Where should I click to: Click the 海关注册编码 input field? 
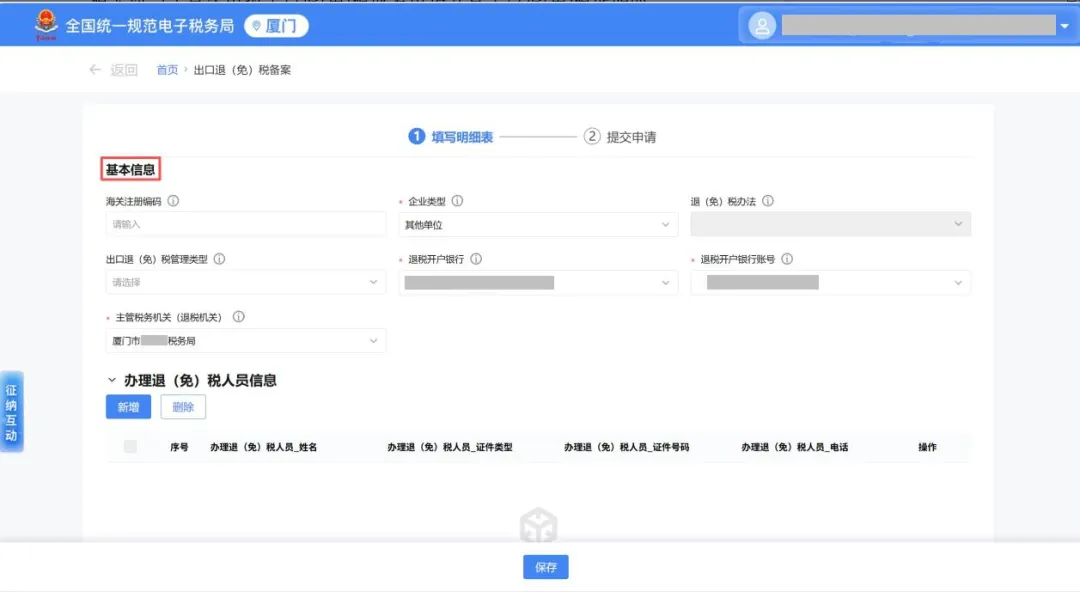[x=246, y=223]
